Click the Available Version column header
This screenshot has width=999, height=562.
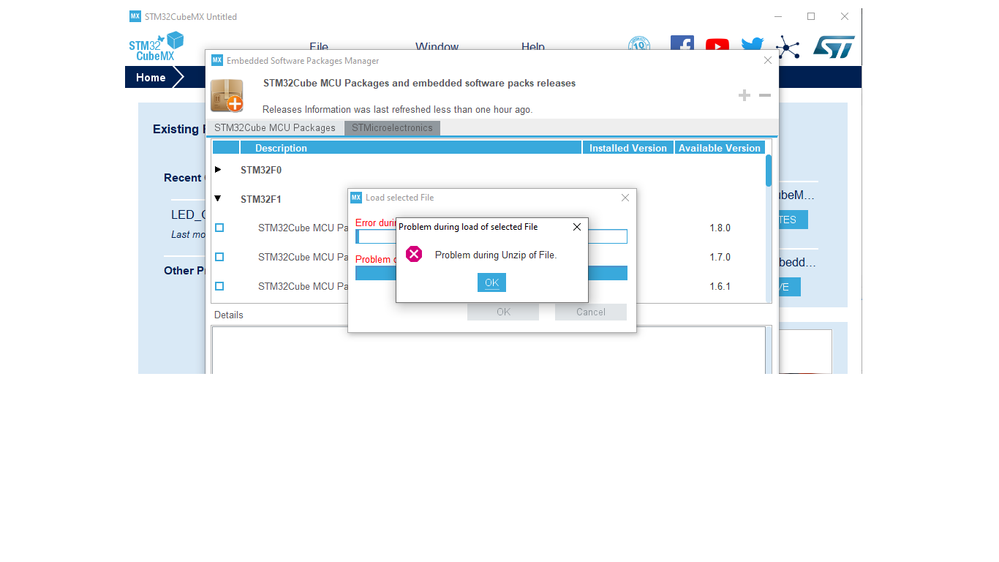[x=719, y=148]
